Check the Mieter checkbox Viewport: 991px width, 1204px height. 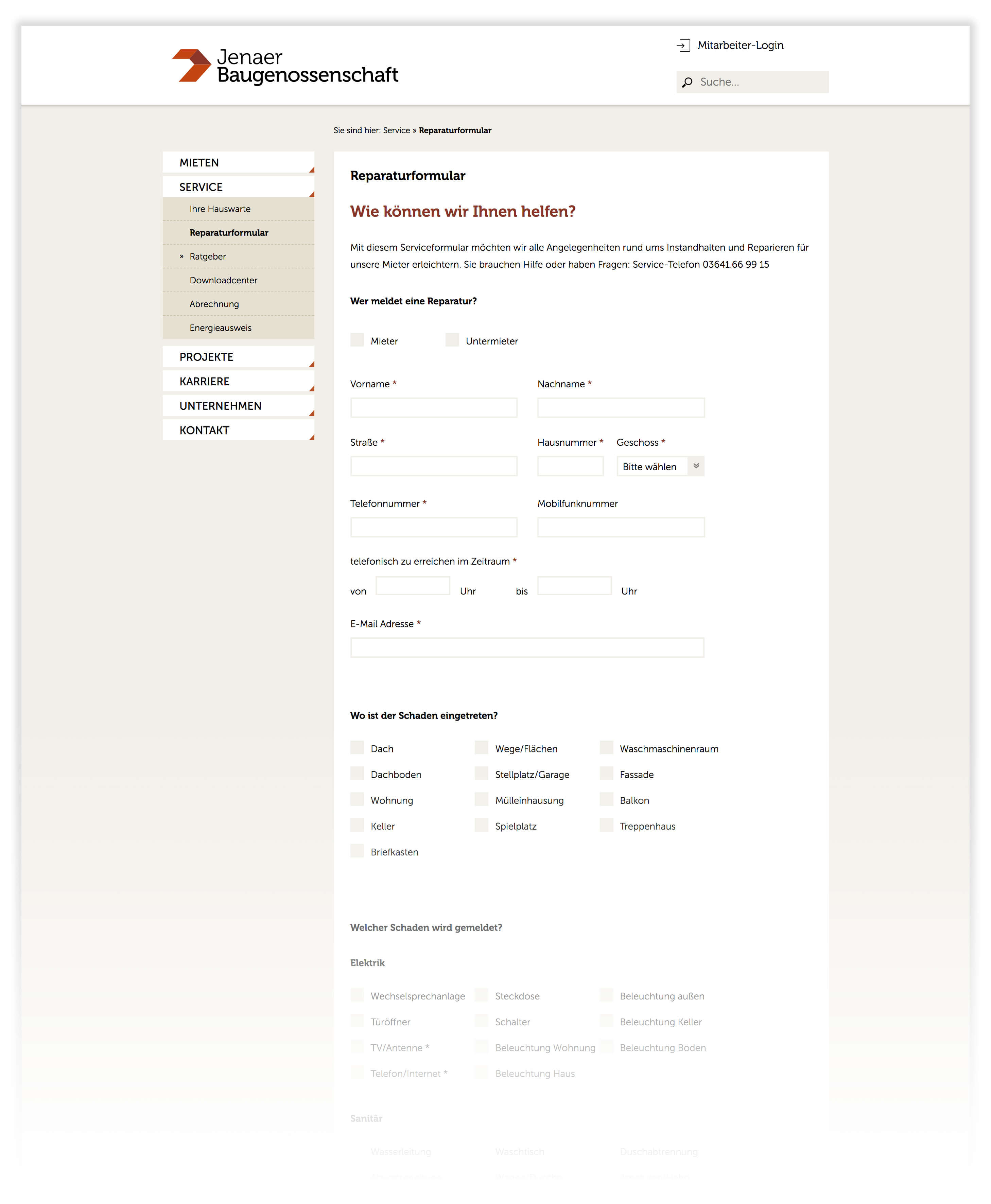click(358, 339)
